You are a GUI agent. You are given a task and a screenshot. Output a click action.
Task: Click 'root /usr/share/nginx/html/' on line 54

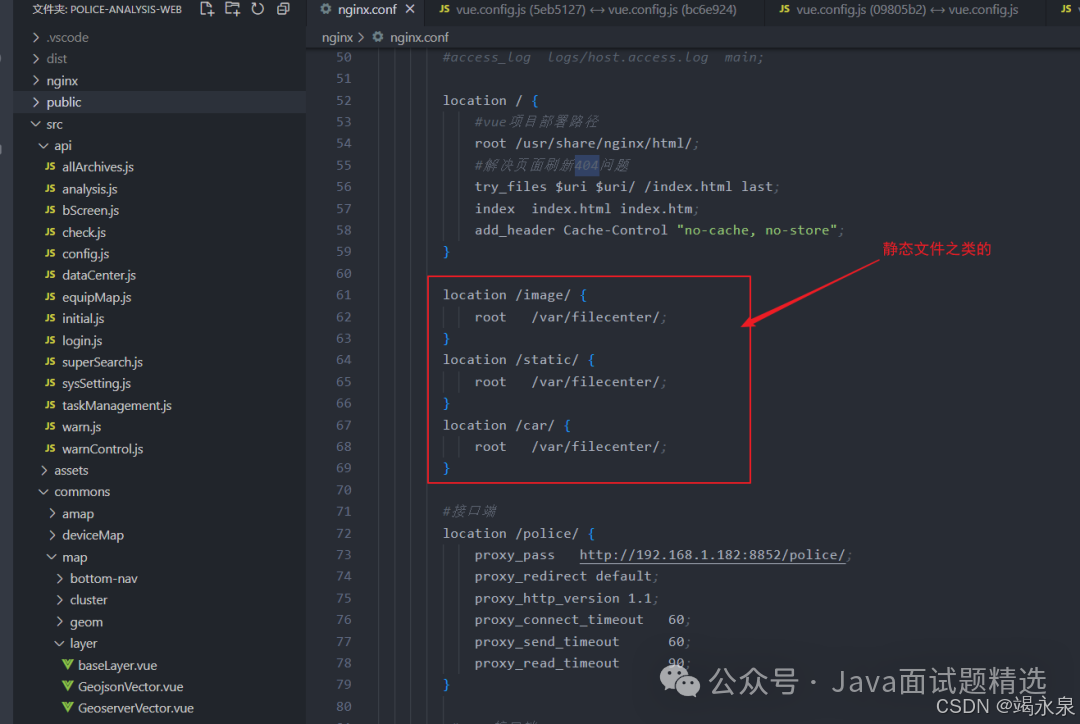583,143
